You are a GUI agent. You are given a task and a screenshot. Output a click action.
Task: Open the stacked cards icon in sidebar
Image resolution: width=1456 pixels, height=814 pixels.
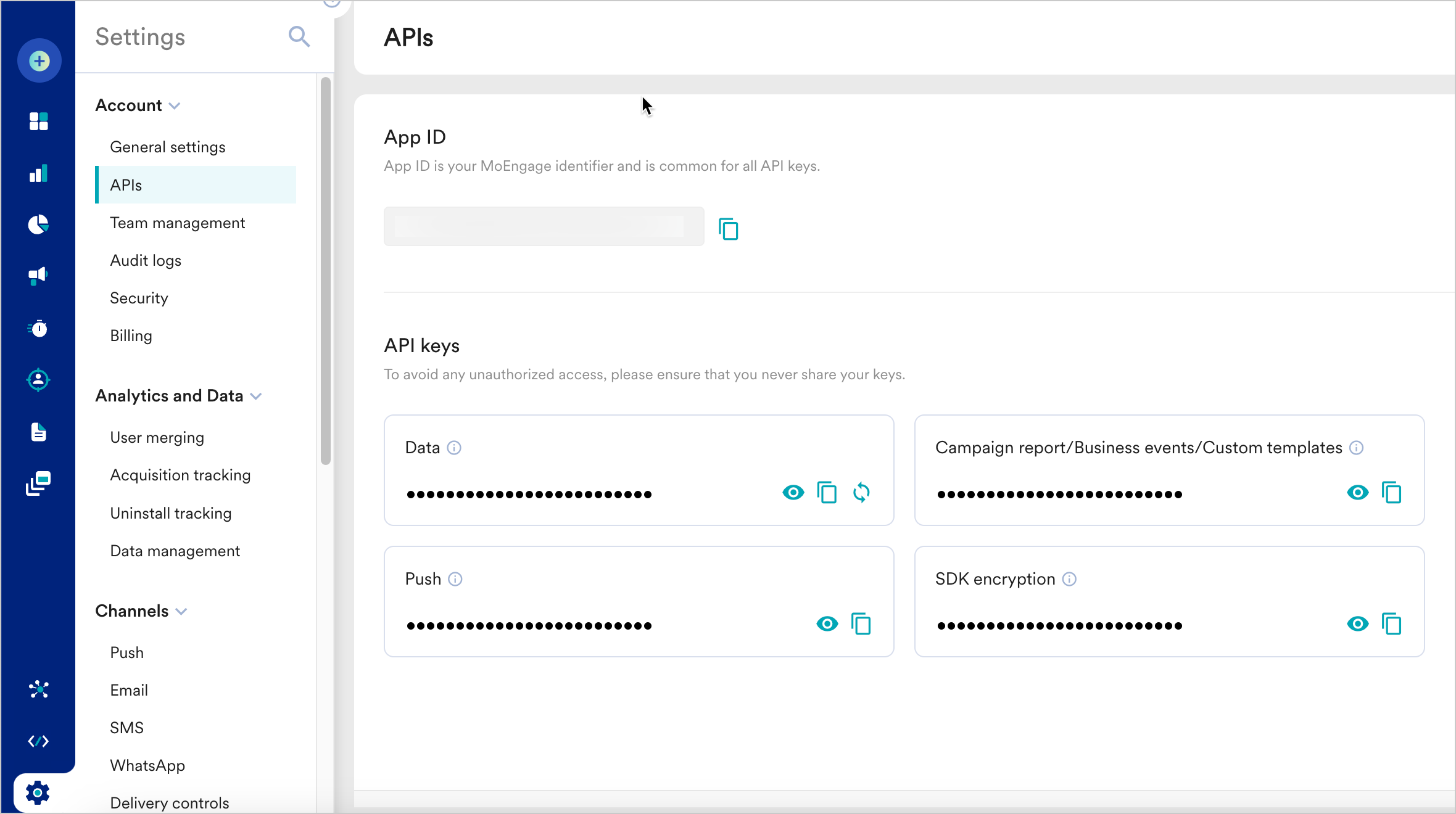[x=38, y=483]
